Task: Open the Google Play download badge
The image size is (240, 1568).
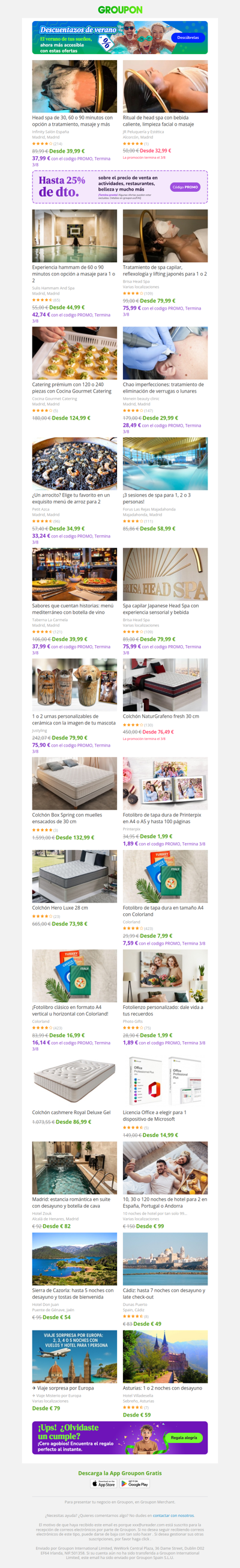Action: pyautogui.click(x=135, y=1483)
